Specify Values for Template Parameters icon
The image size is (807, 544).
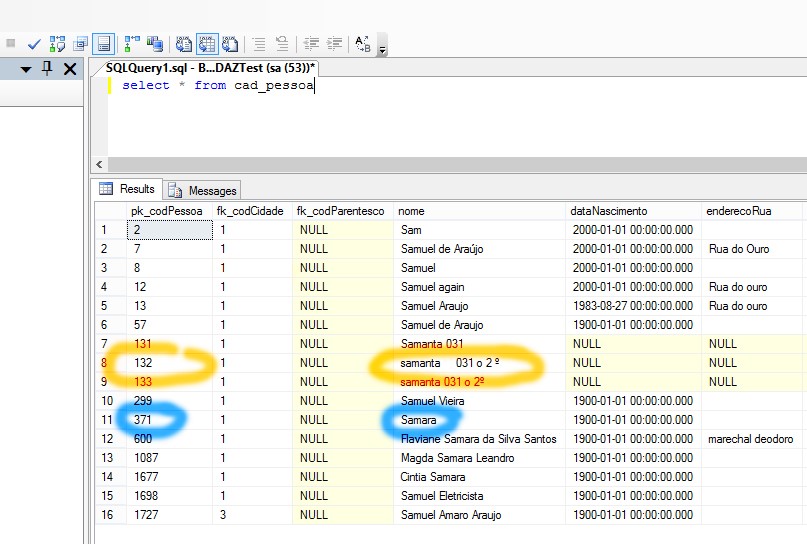363,44
